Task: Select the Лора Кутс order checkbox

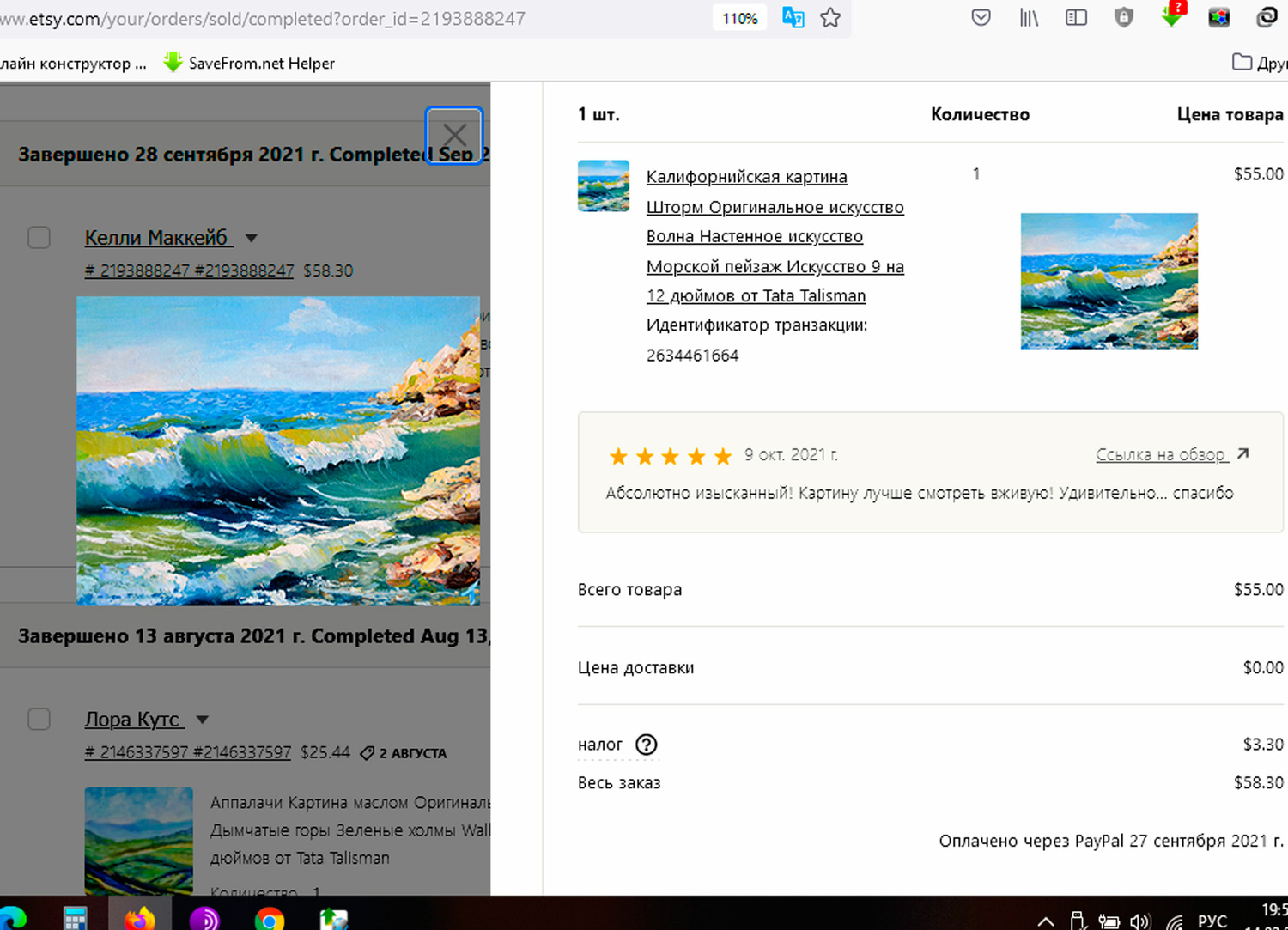Action: point(39,719)
